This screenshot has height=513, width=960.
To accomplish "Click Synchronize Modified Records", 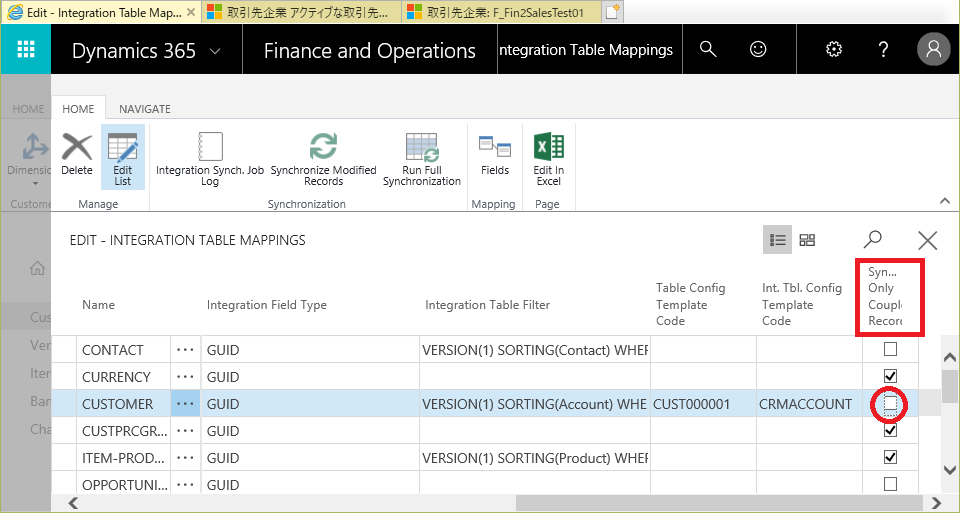I will coord(323,159).
